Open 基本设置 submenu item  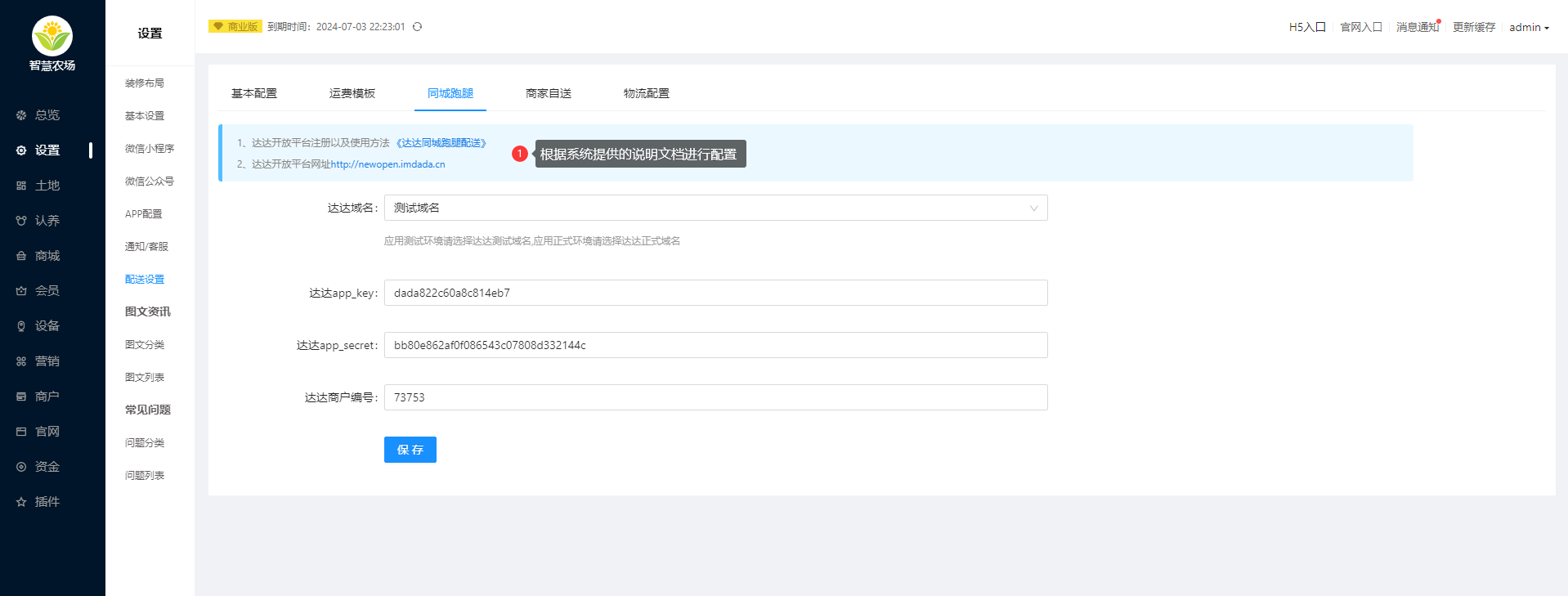(145, 116)
